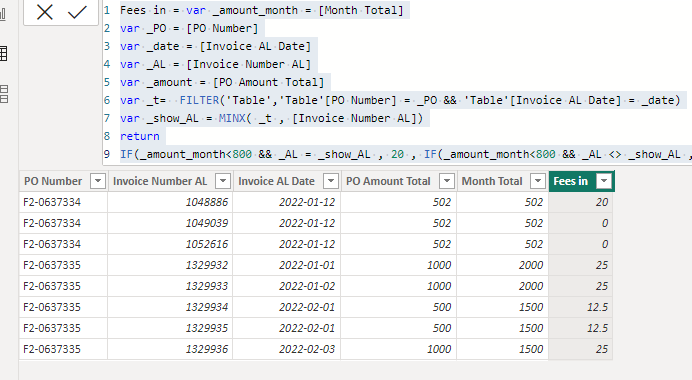The width and height of the screenshot is (692, 380).
Task: Select PO Number cell for invoice 1329936
Action: click(x=64, y=349)
